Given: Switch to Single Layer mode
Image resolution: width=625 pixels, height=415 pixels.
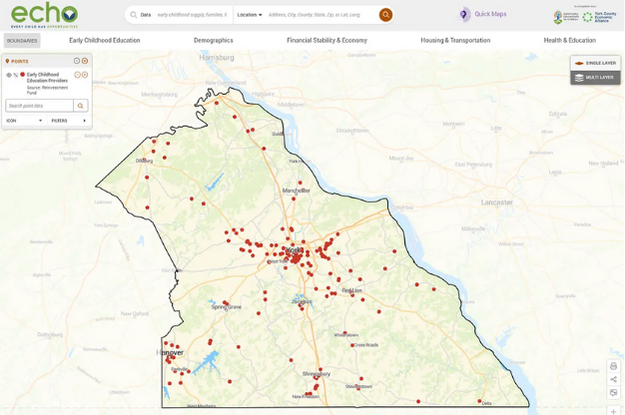Looking at the screenshot, I should click(x=595, y=63).
